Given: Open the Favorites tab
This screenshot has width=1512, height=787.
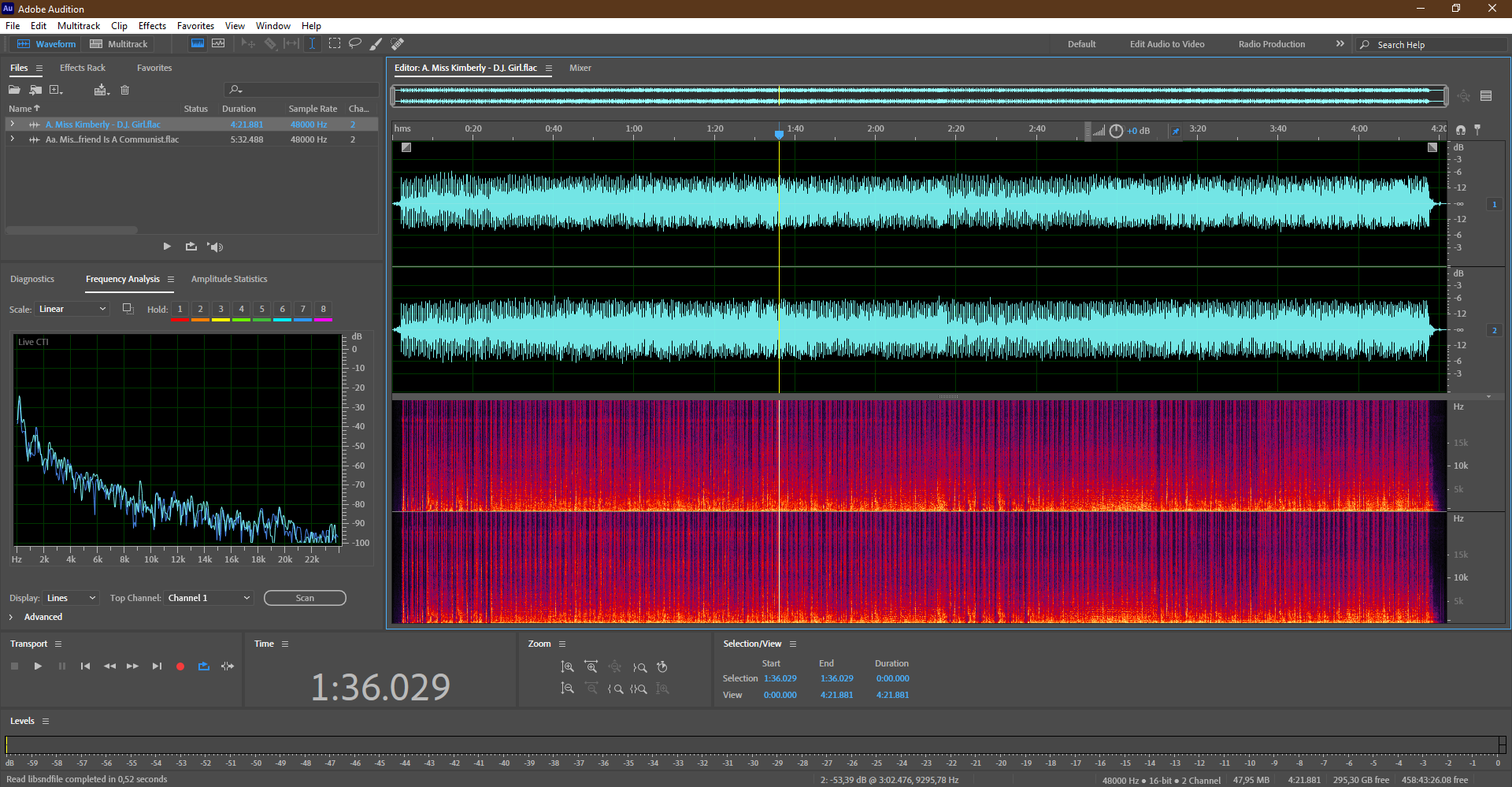Looking at the screenshot, I should (154, 68).
